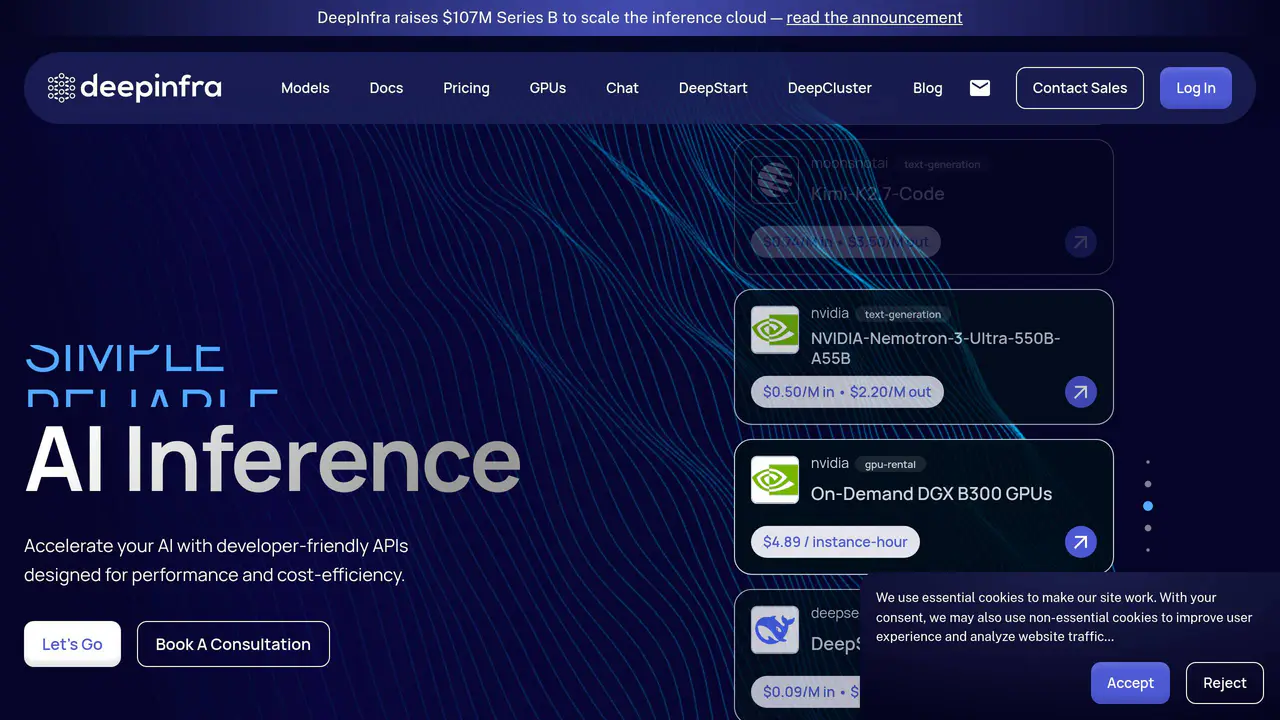Click the gpu-rental tag
The width and height of the screenshot is (1280, 720).
(x=890, y=464)
